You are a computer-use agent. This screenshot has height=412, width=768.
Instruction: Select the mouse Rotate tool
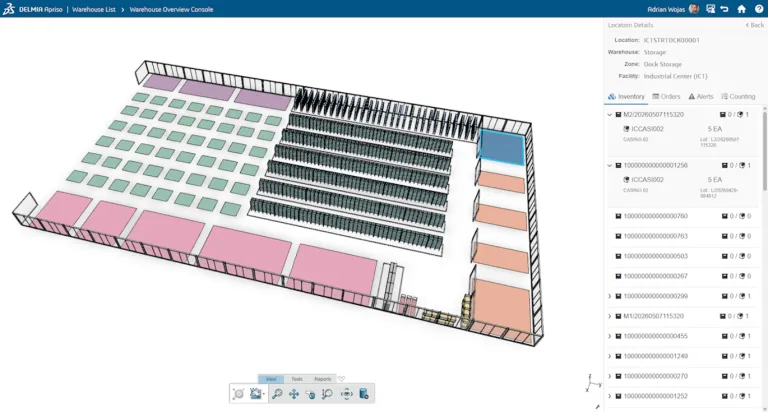point(310,394)
